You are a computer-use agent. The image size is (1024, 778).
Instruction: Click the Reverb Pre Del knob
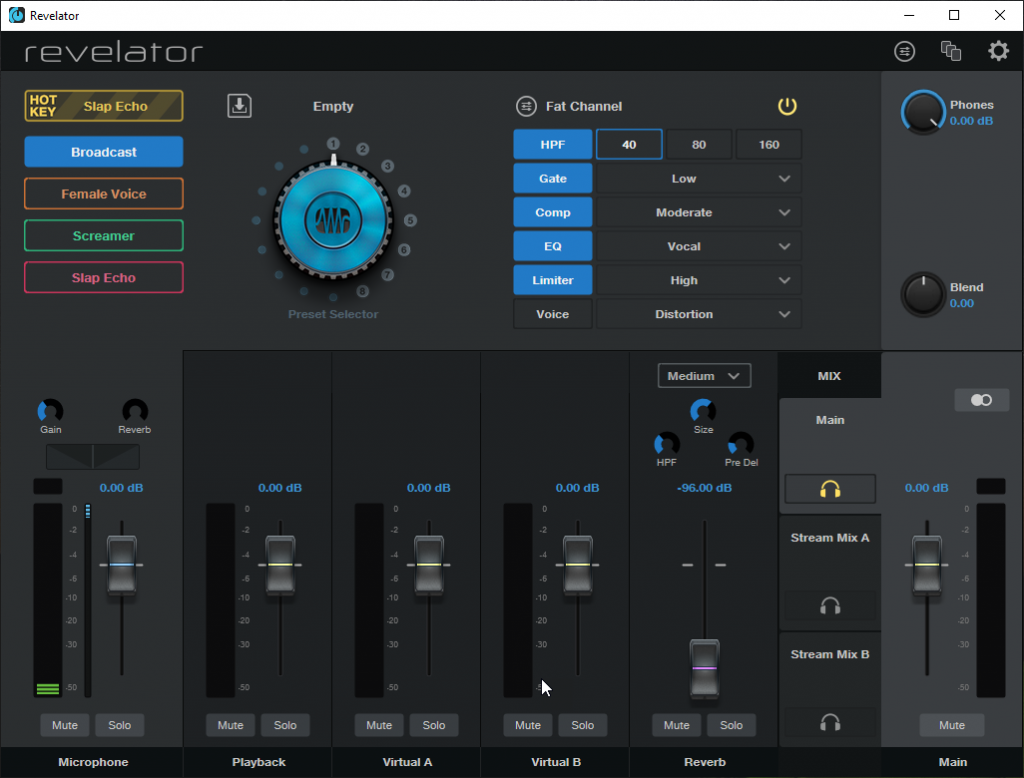point(741,444)
